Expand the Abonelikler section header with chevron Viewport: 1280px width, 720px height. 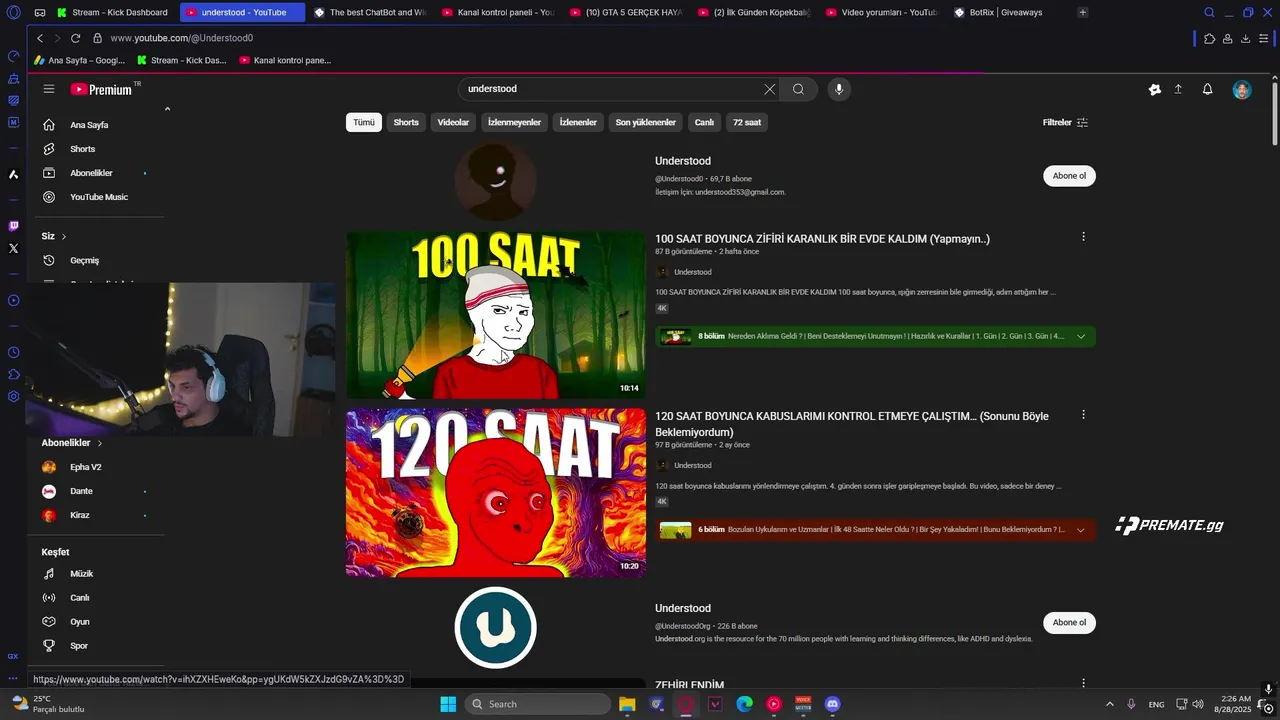coord(72,443)
